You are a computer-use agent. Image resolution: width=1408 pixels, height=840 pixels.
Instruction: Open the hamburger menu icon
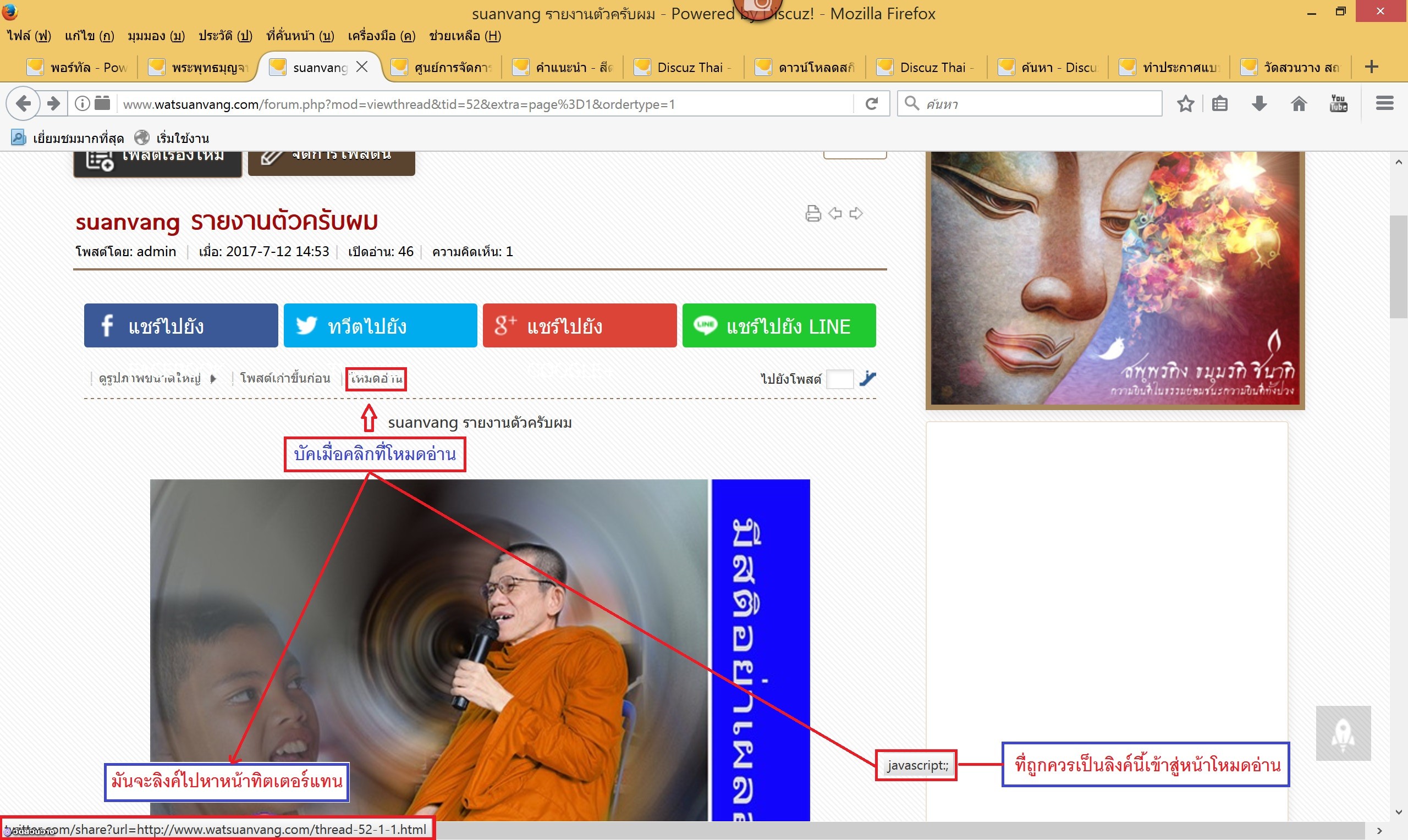(1384, 103)
